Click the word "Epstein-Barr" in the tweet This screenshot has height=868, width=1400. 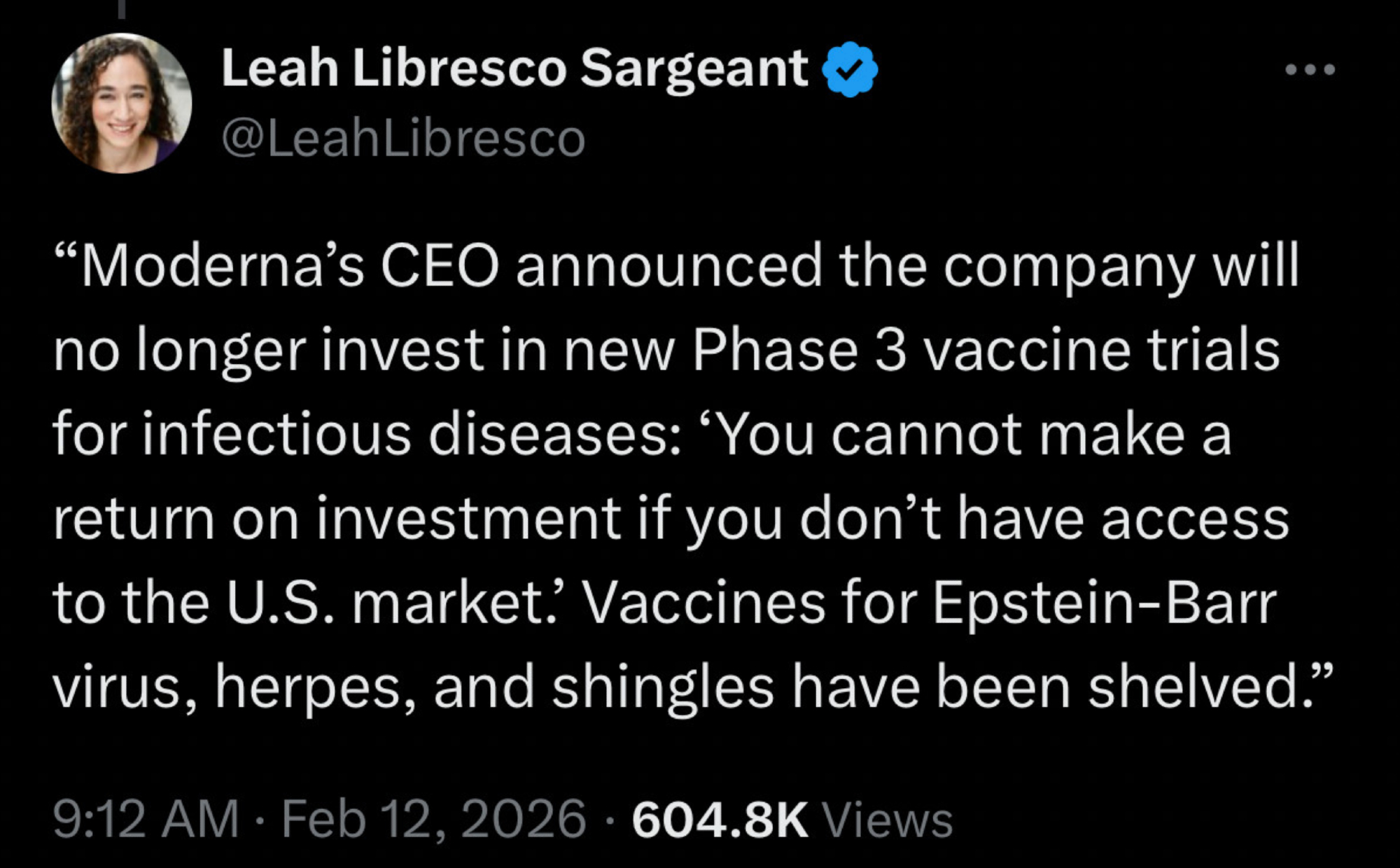[1105, 603]
